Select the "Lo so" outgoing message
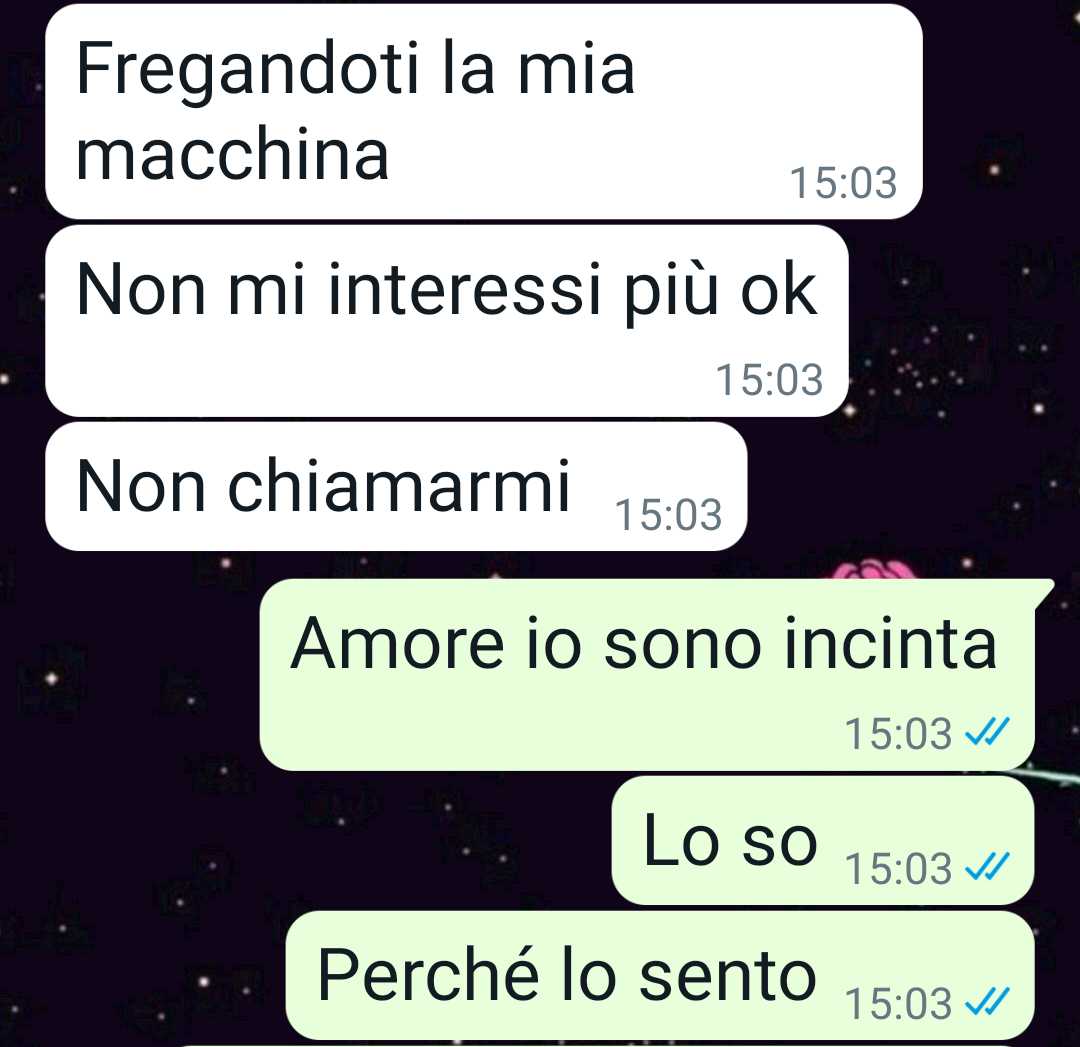Viewport: 1080px width, 1047px height. point(823,840)
